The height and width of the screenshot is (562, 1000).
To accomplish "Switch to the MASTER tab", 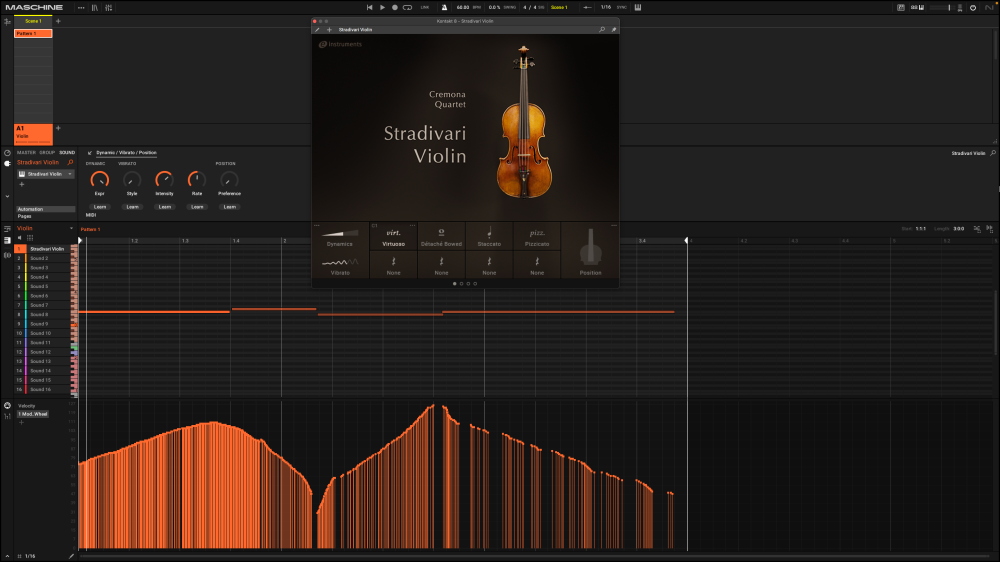I will 27,153.
